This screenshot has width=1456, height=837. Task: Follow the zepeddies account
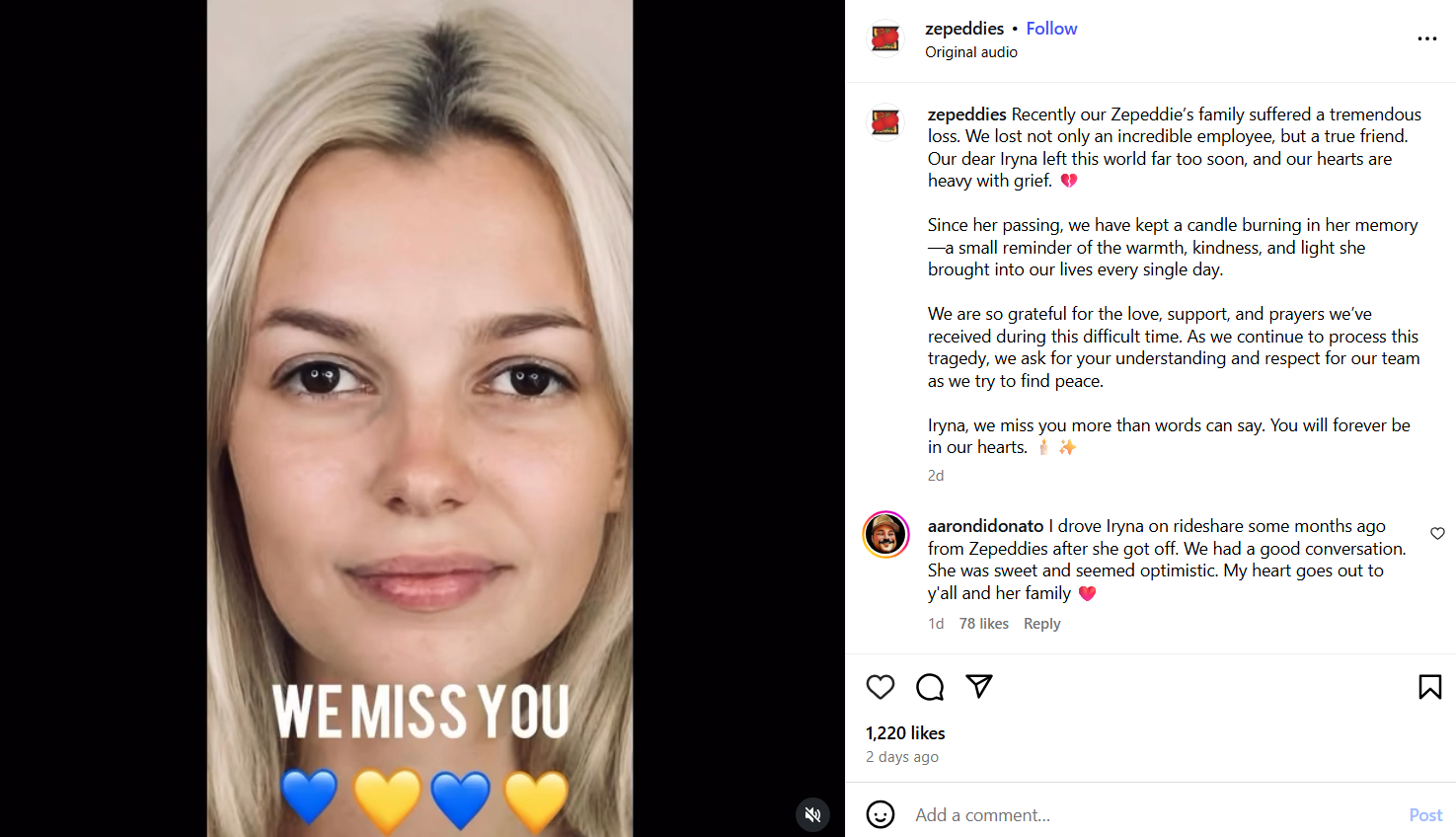tap(1051, 29)
